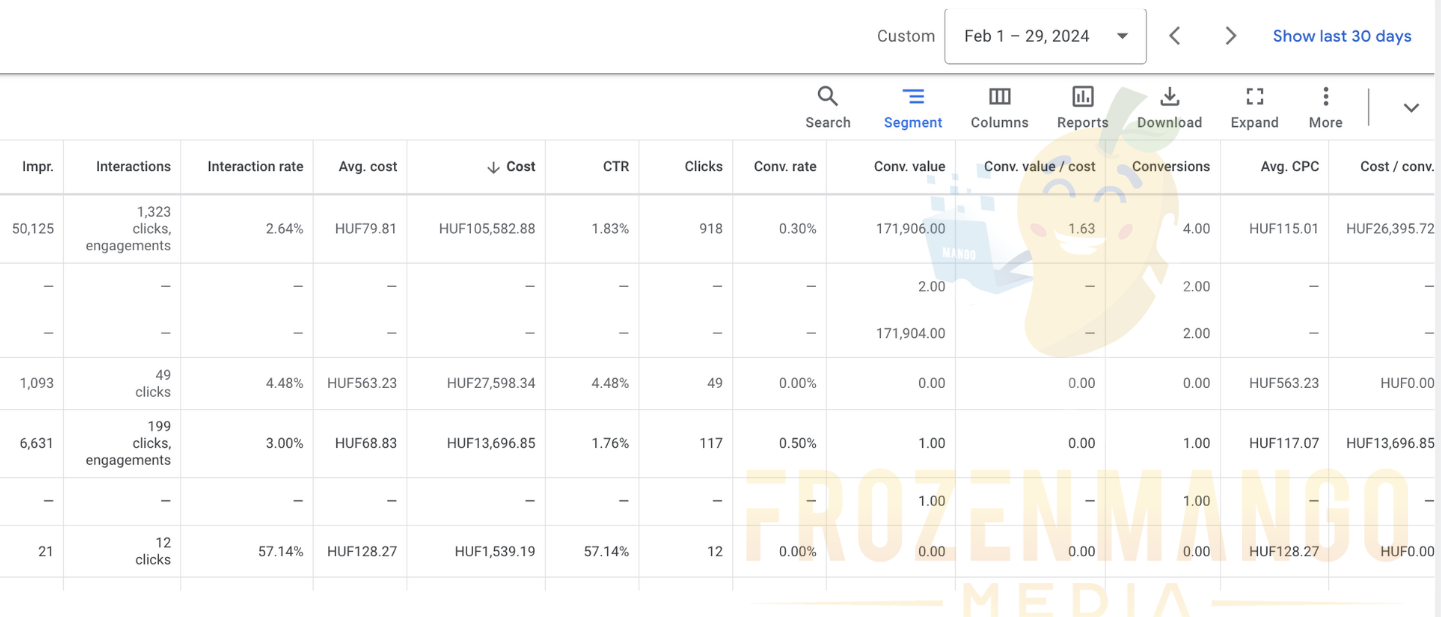Go to the previous date period
This screenshot has width=1441, height=617.
click(x=1175, y=36)
